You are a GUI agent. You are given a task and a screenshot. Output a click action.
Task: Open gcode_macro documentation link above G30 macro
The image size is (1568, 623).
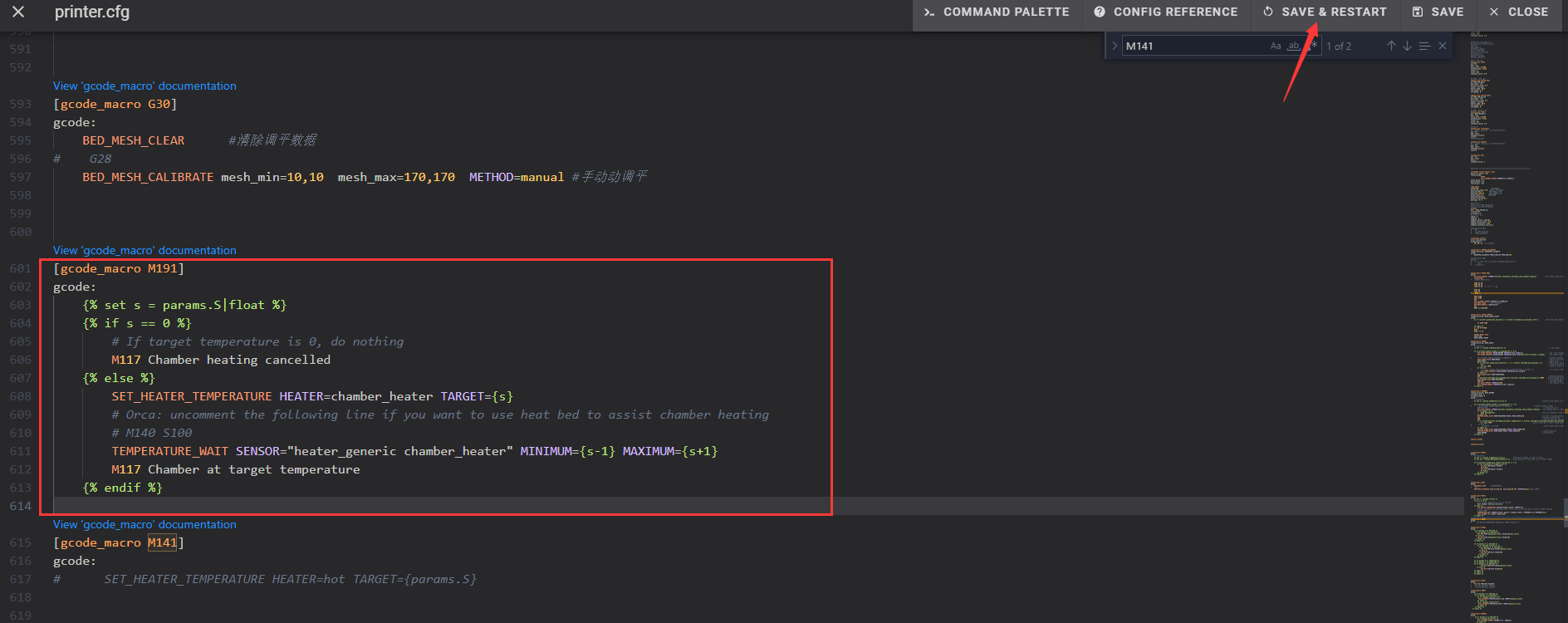(x=145, y=86)
